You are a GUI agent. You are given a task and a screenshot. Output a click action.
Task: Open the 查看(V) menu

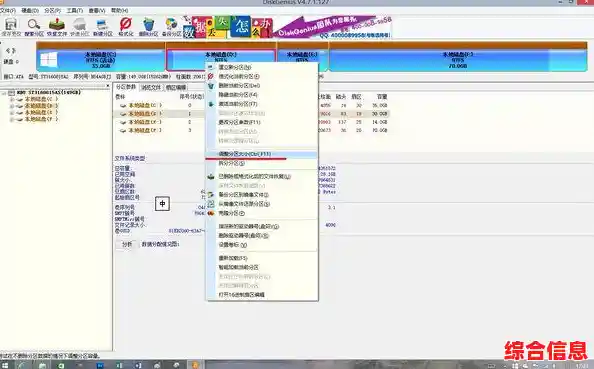(x=97, y=10)
